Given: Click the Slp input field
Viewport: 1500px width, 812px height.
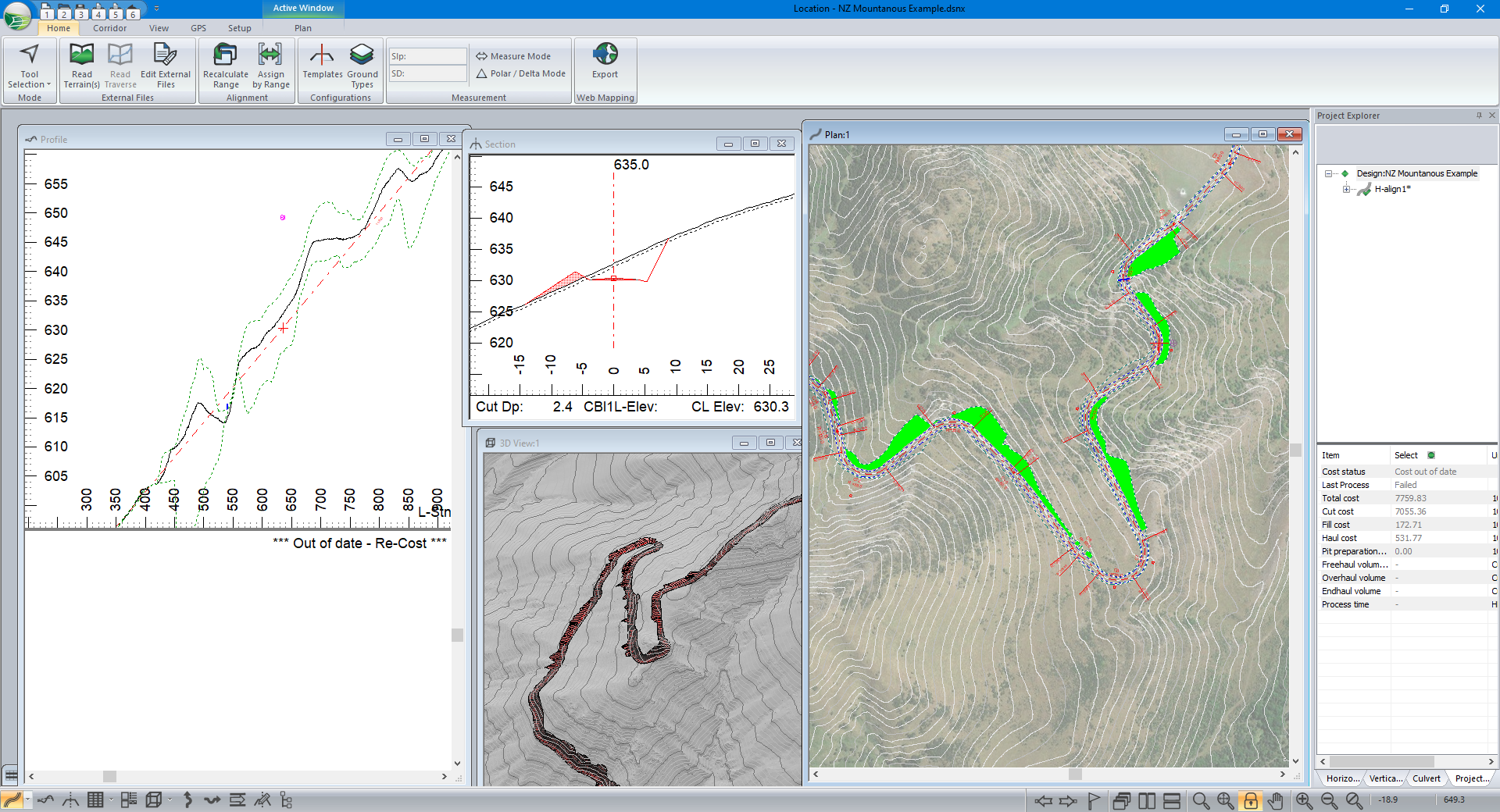Looking at the screenshot, I should click(428, 56).
